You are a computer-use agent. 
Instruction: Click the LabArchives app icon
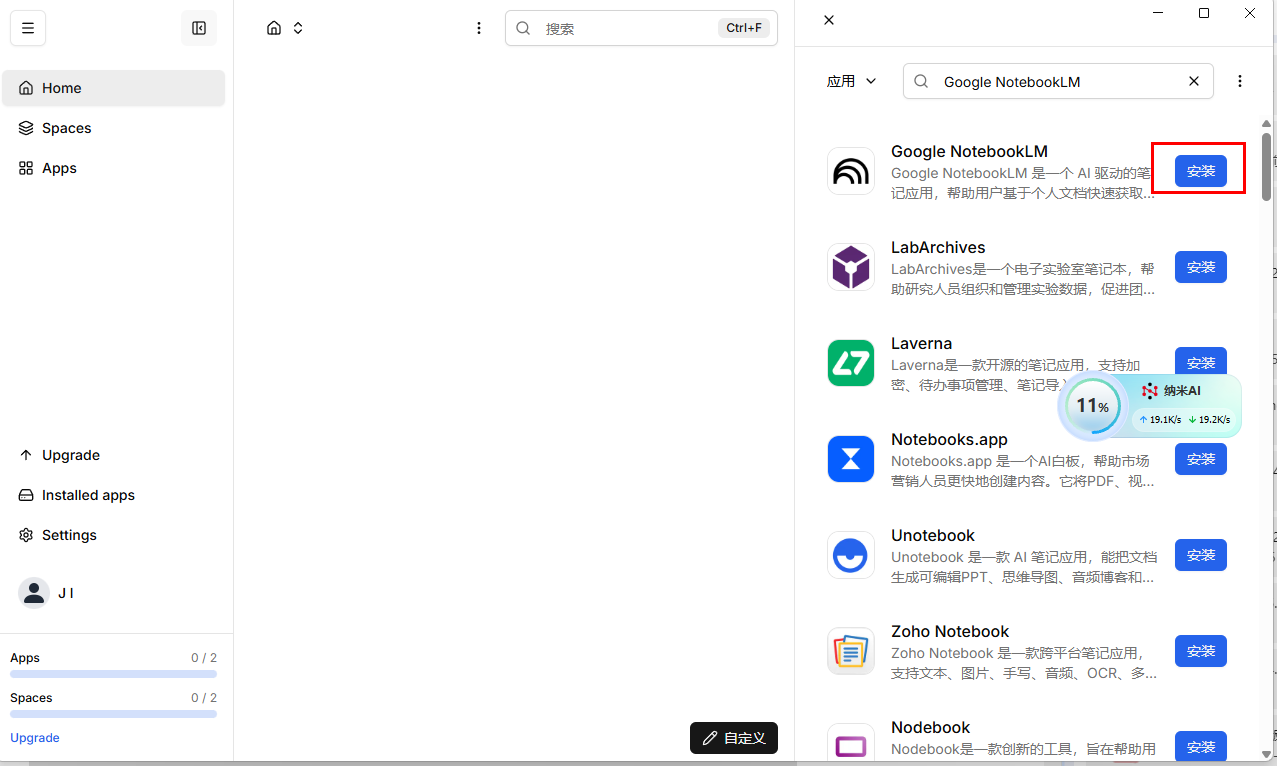tap(851, 267)
